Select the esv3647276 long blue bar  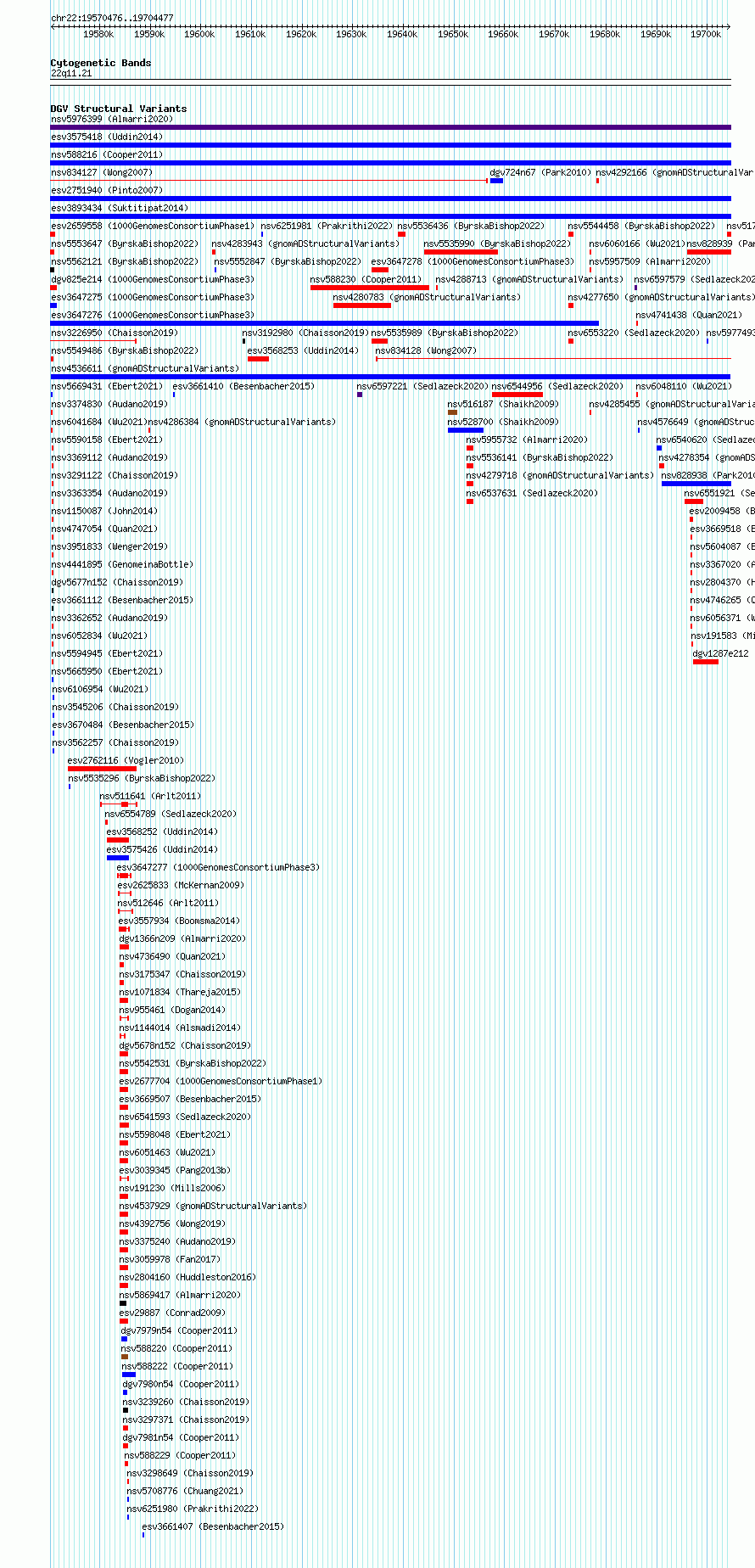pyautogui.click(x=325, y=323)
